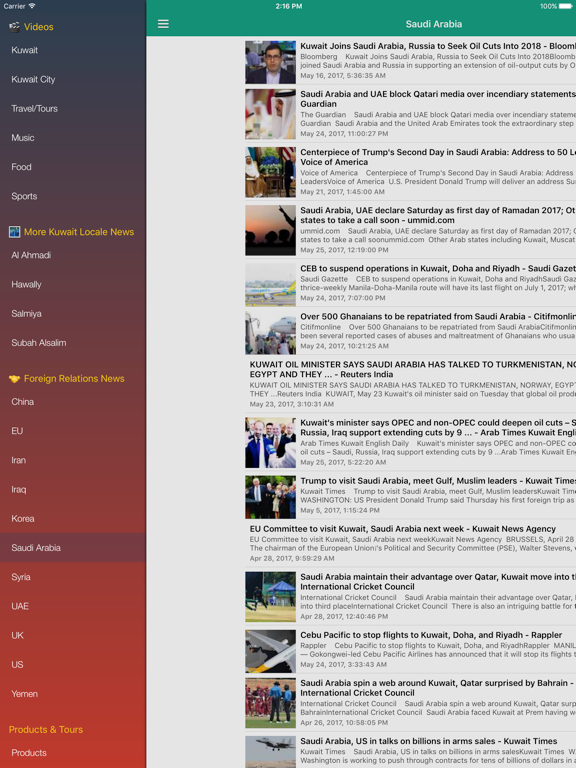Tap the Products & Tours header
This screenshot has width=576, height=768.
pyautogui.click(x=46, y=729)
